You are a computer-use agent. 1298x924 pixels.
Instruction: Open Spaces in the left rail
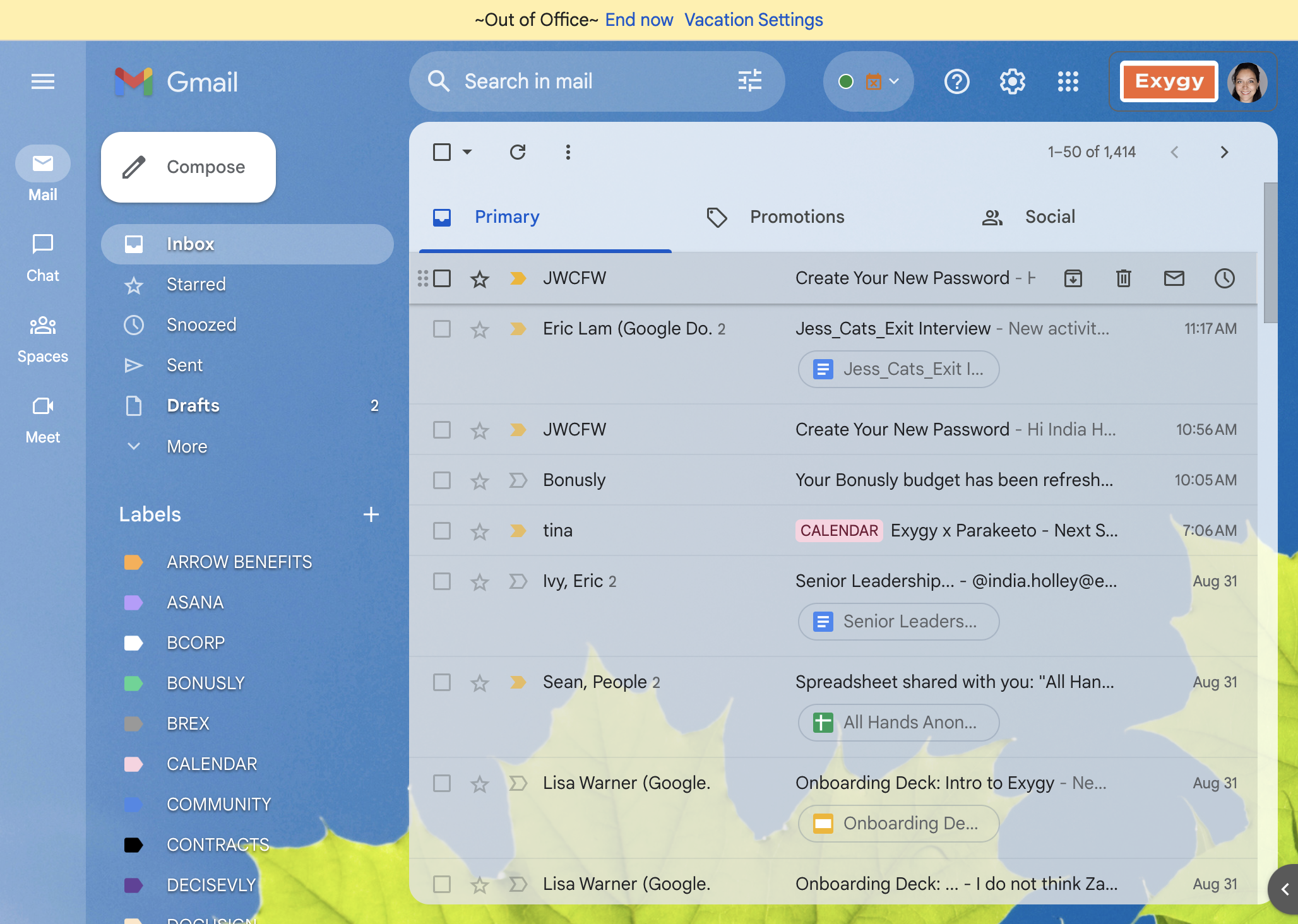pos(43,340)
